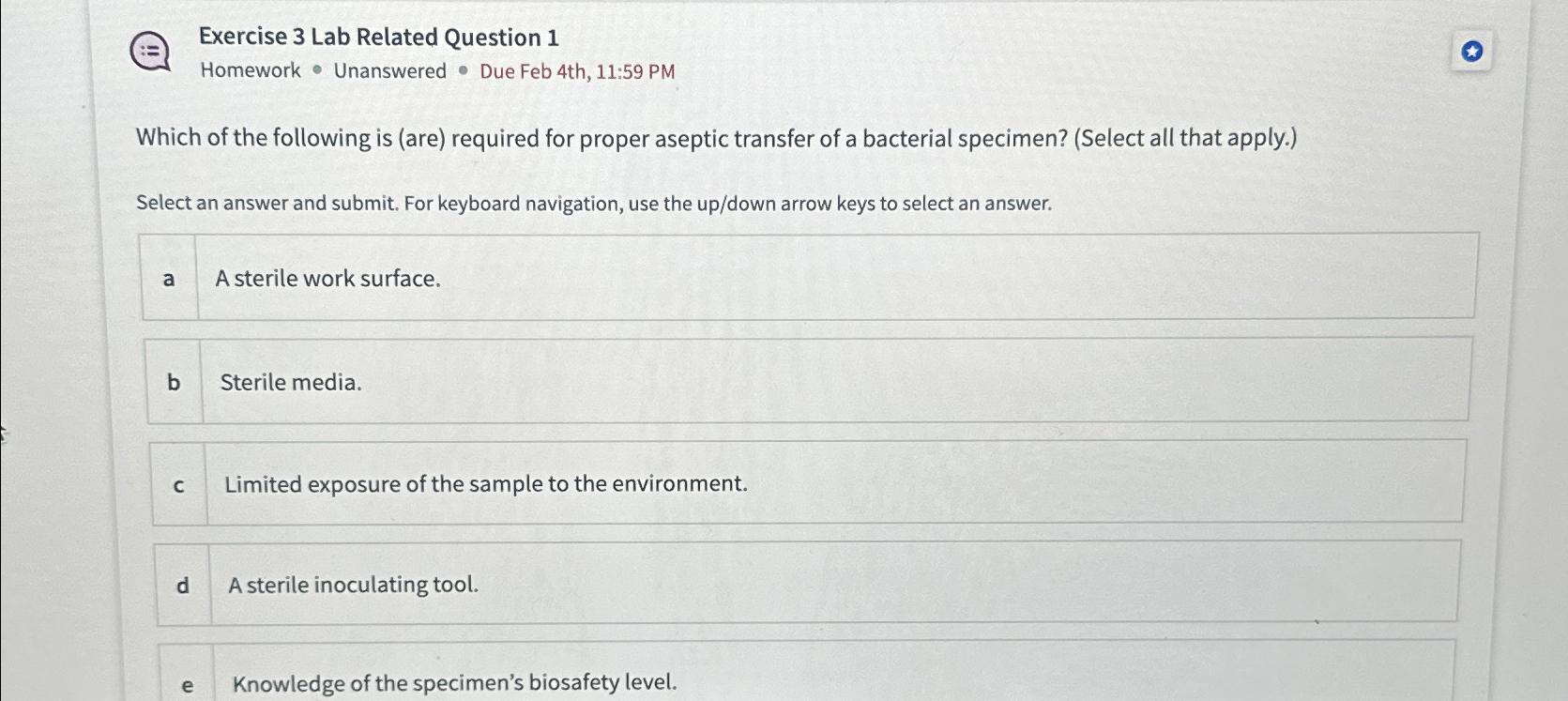
Task: Pick 'Knowledge of the specimen's biosafety level.' text
Action: 454,682
